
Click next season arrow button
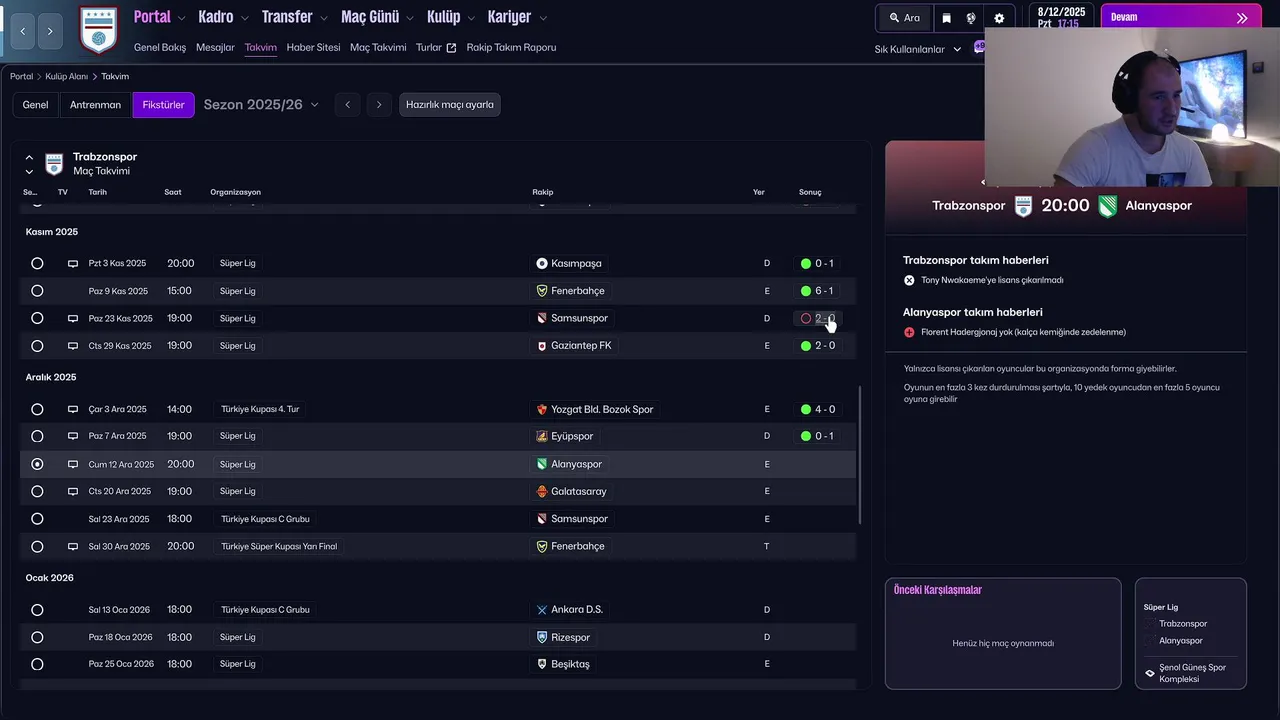coord(378,104)
